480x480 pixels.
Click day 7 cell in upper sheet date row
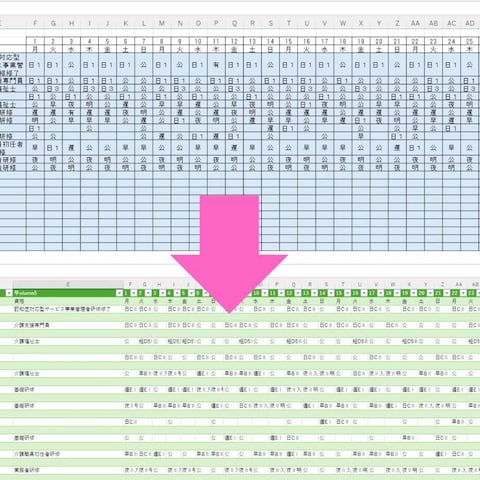tap(144, 41)
